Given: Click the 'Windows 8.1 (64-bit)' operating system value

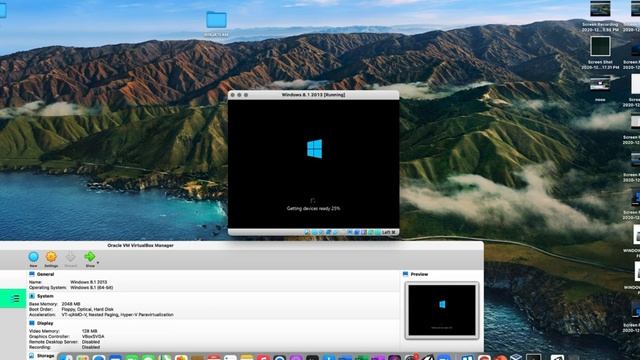Looking at the screenshot, I should coord(92,287).
